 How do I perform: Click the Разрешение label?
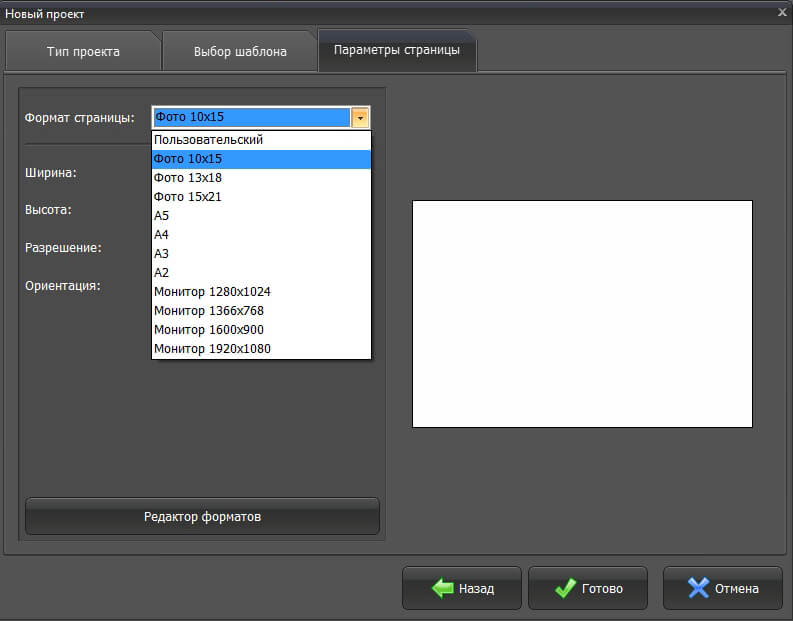tap(63, 248)
